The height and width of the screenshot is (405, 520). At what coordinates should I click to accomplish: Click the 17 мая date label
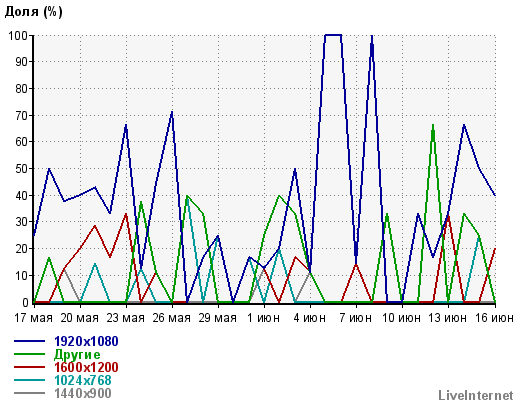[33, 318]
